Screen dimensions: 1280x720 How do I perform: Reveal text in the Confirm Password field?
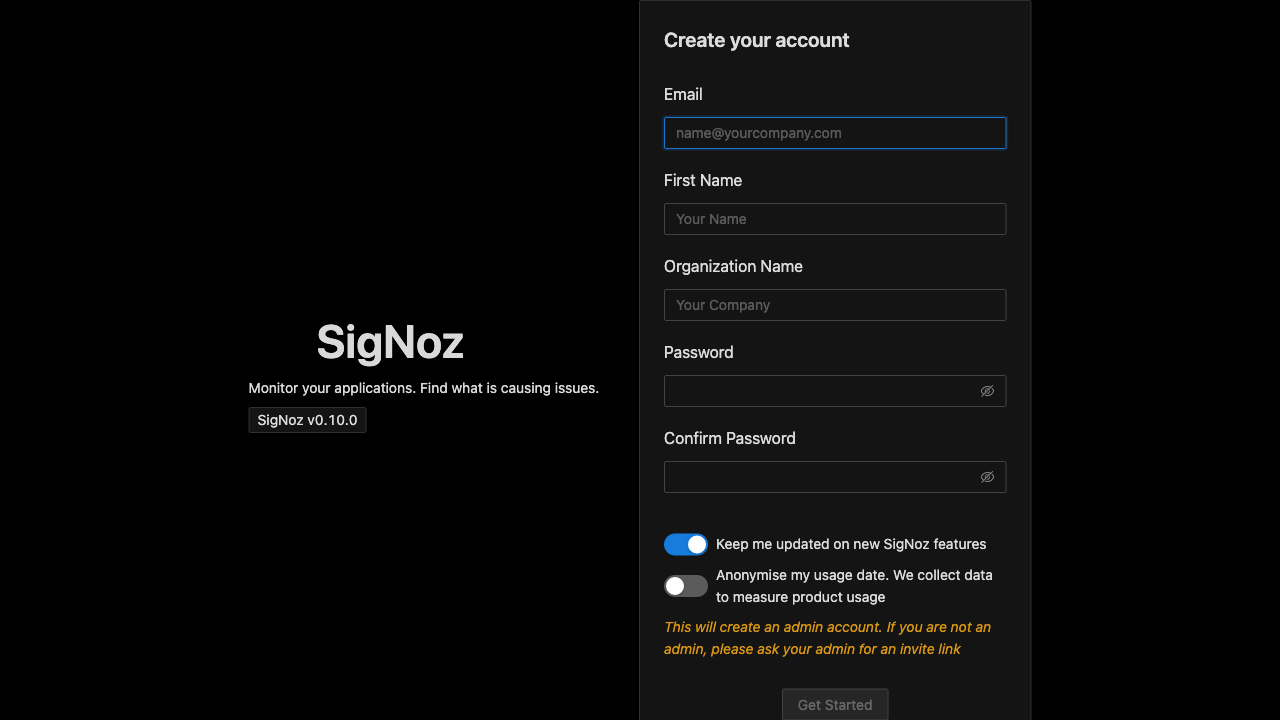pos(987,477)
